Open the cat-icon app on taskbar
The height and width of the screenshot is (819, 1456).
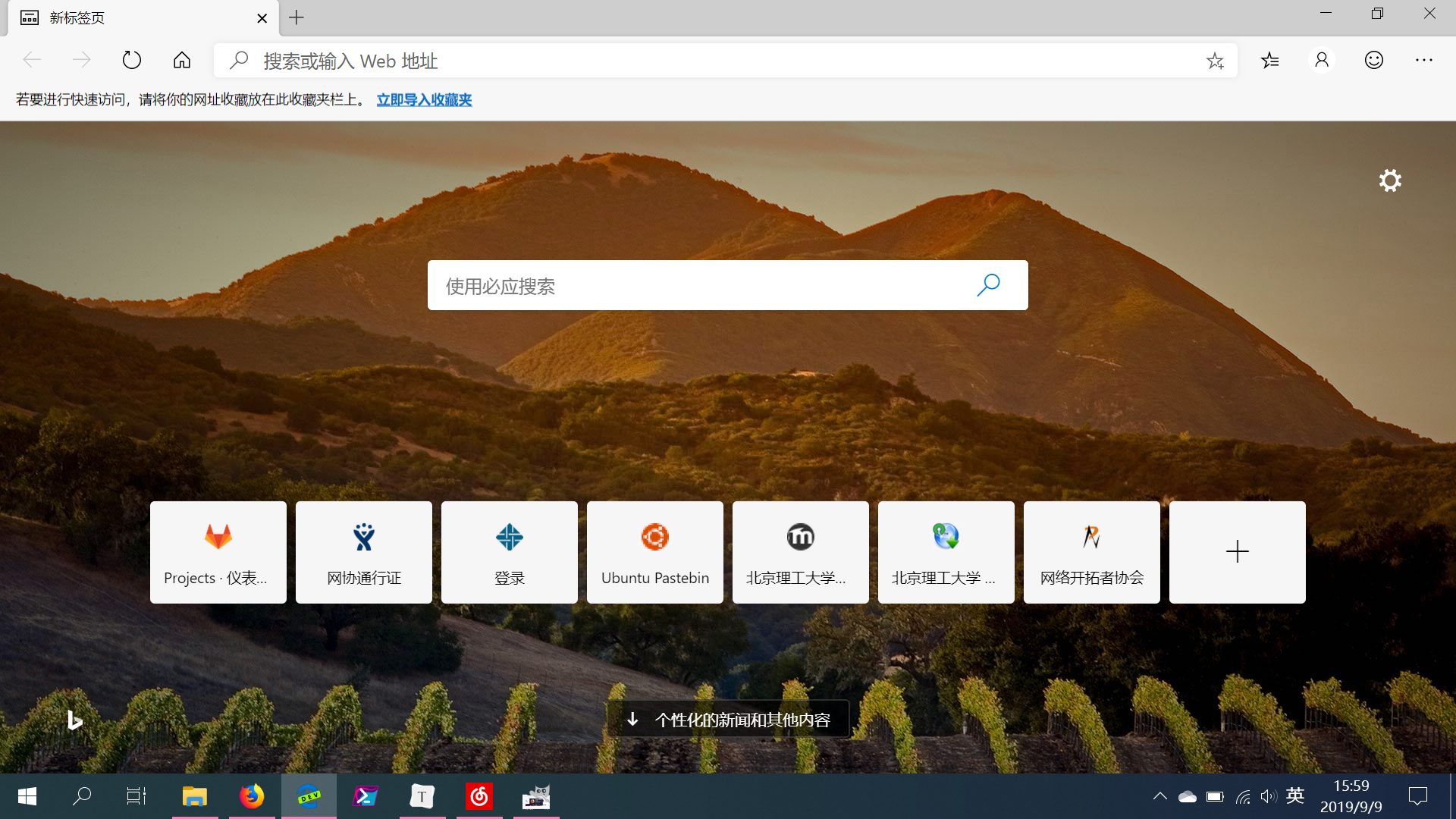click(536, 796)
